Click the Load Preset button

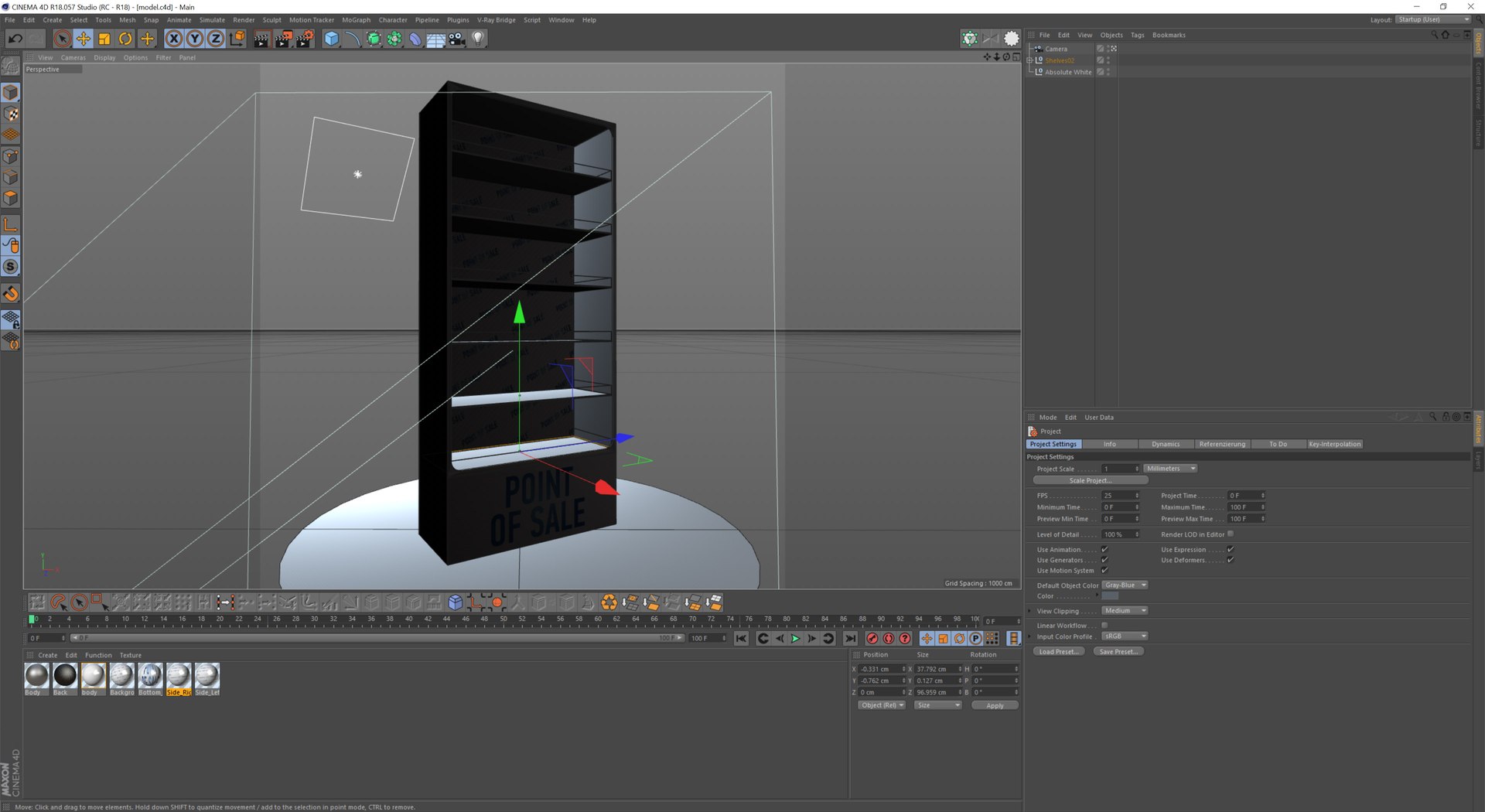click(x=1057, y=652)
